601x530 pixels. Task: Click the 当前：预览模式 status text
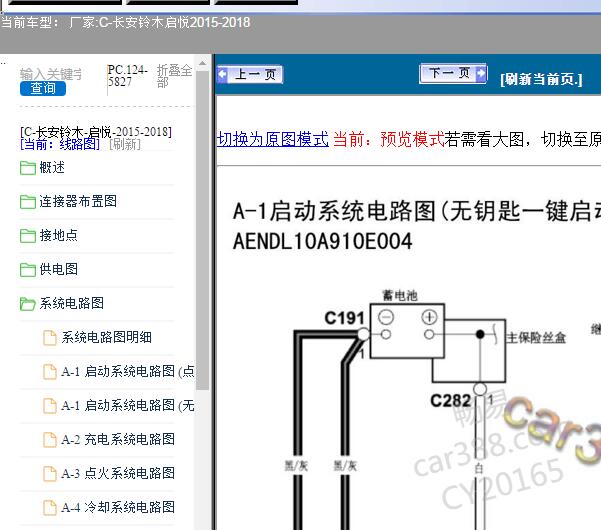pyautogui.click(x=389, y=139)
